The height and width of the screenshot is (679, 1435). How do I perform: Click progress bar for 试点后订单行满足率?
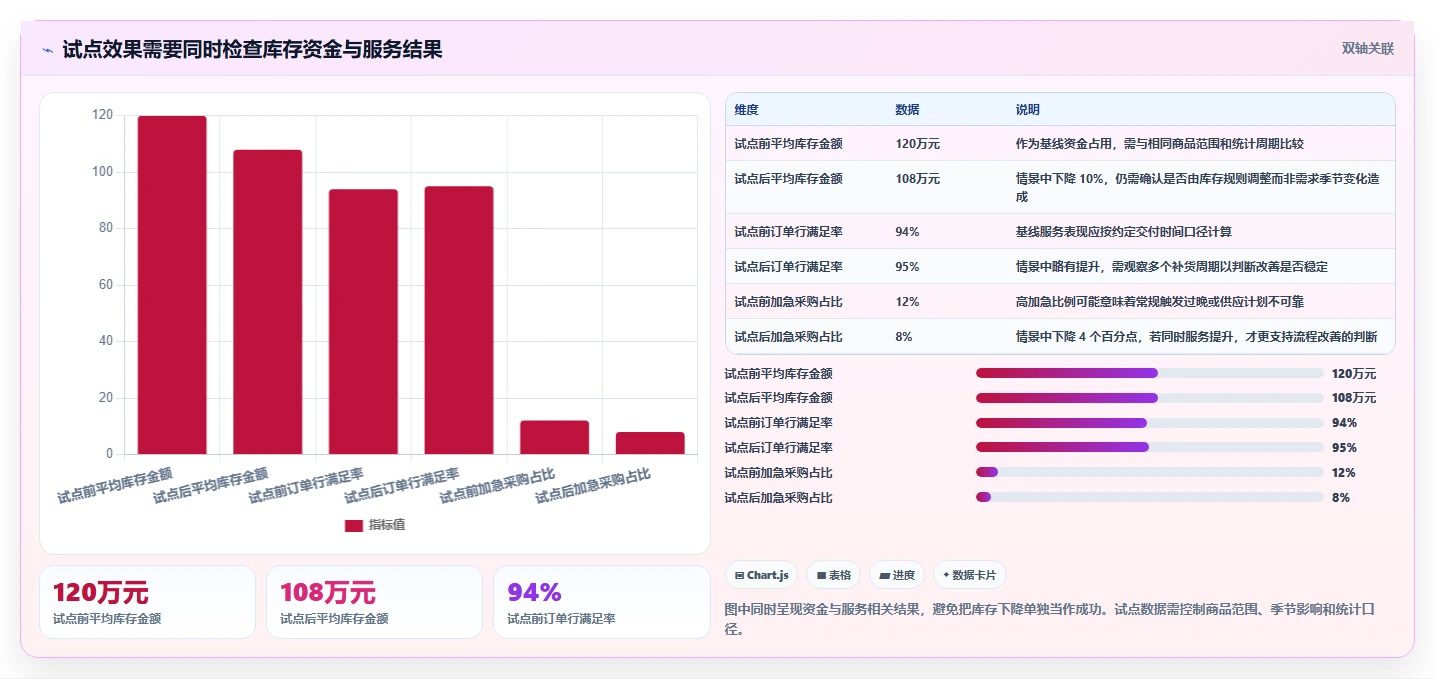click(1149, 447)
